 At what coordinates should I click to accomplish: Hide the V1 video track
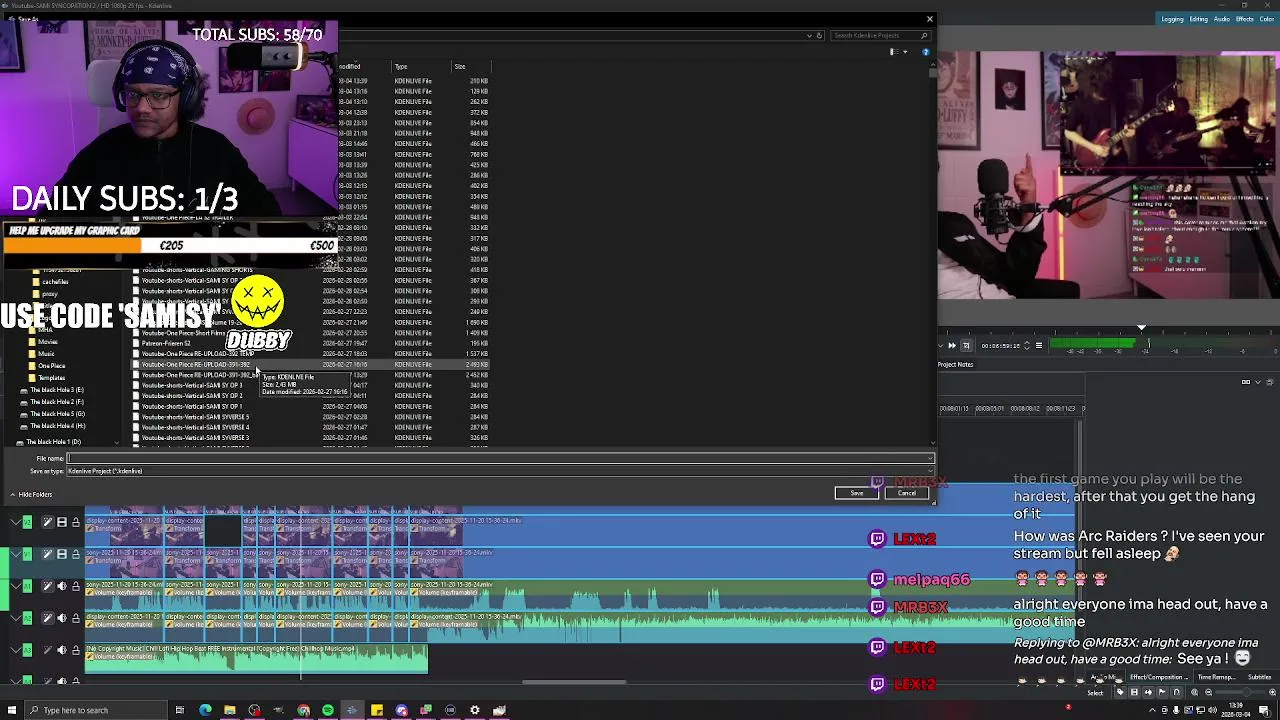61,554
